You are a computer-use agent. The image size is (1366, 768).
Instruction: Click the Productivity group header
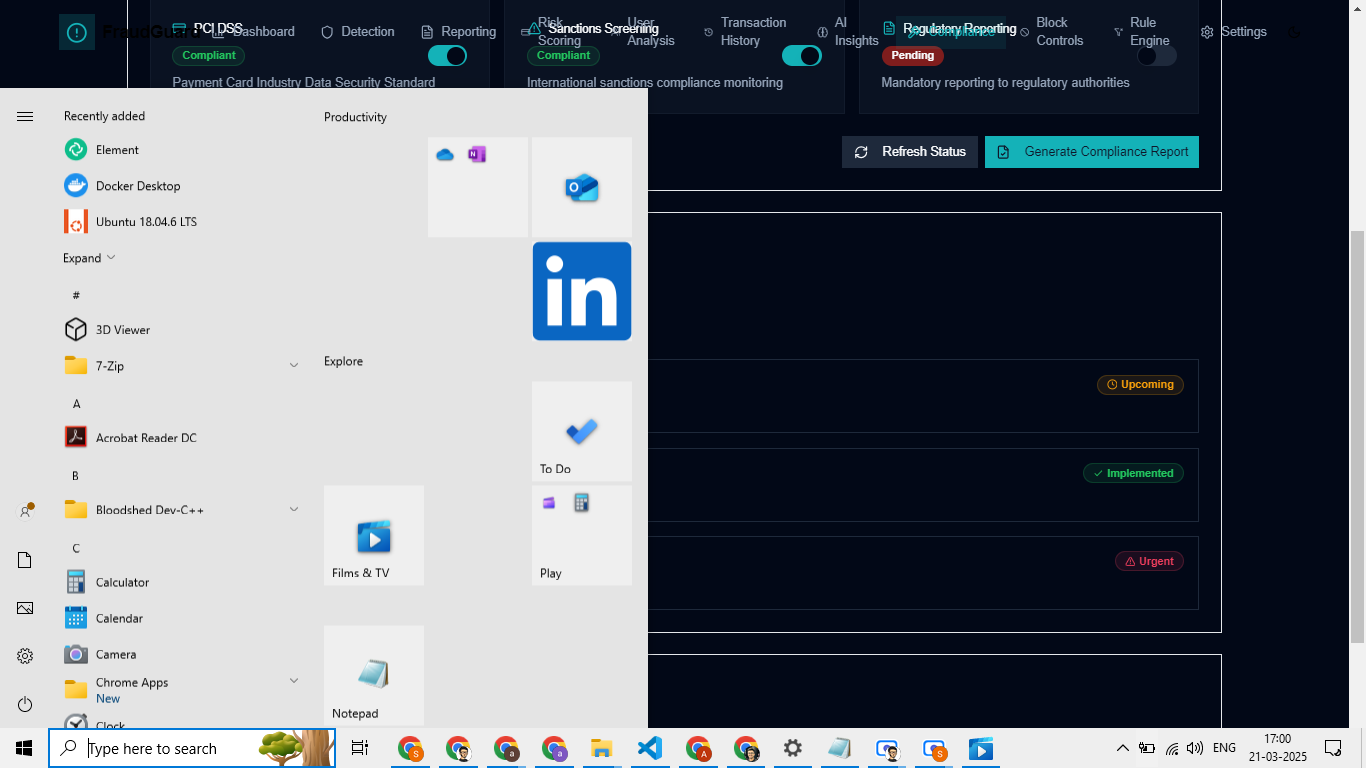(x=355, y=117)
